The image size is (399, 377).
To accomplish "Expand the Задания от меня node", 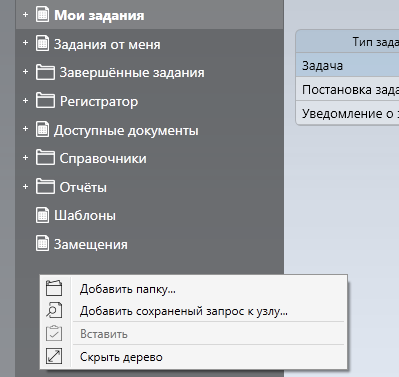I will (x=25, y=43).
